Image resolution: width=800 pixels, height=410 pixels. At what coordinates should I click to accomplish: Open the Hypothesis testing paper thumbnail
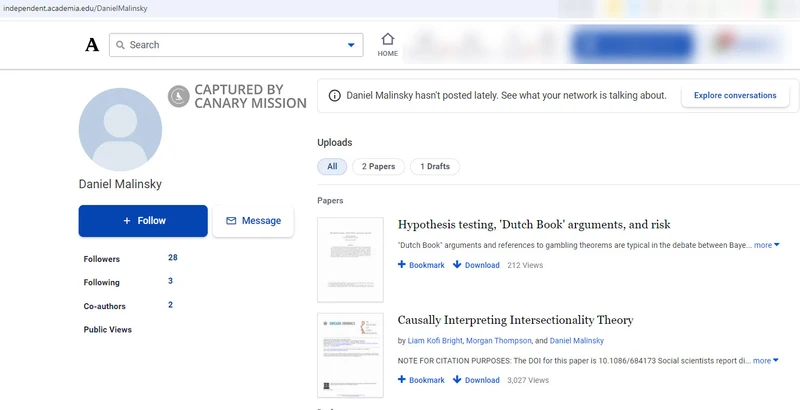tap(350, 259)
